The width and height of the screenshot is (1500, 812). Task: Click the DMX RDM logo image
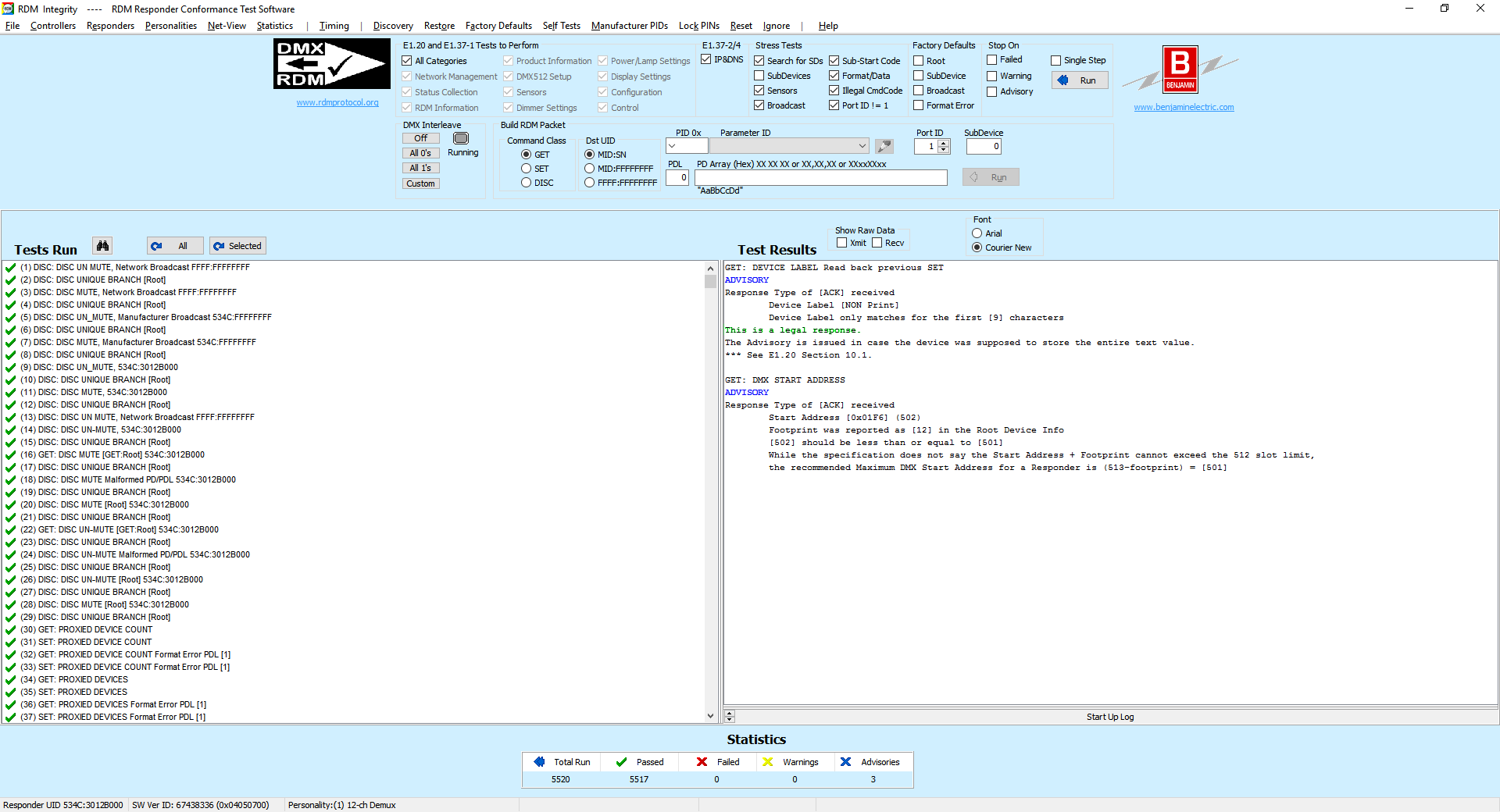[x=331, y=64]
